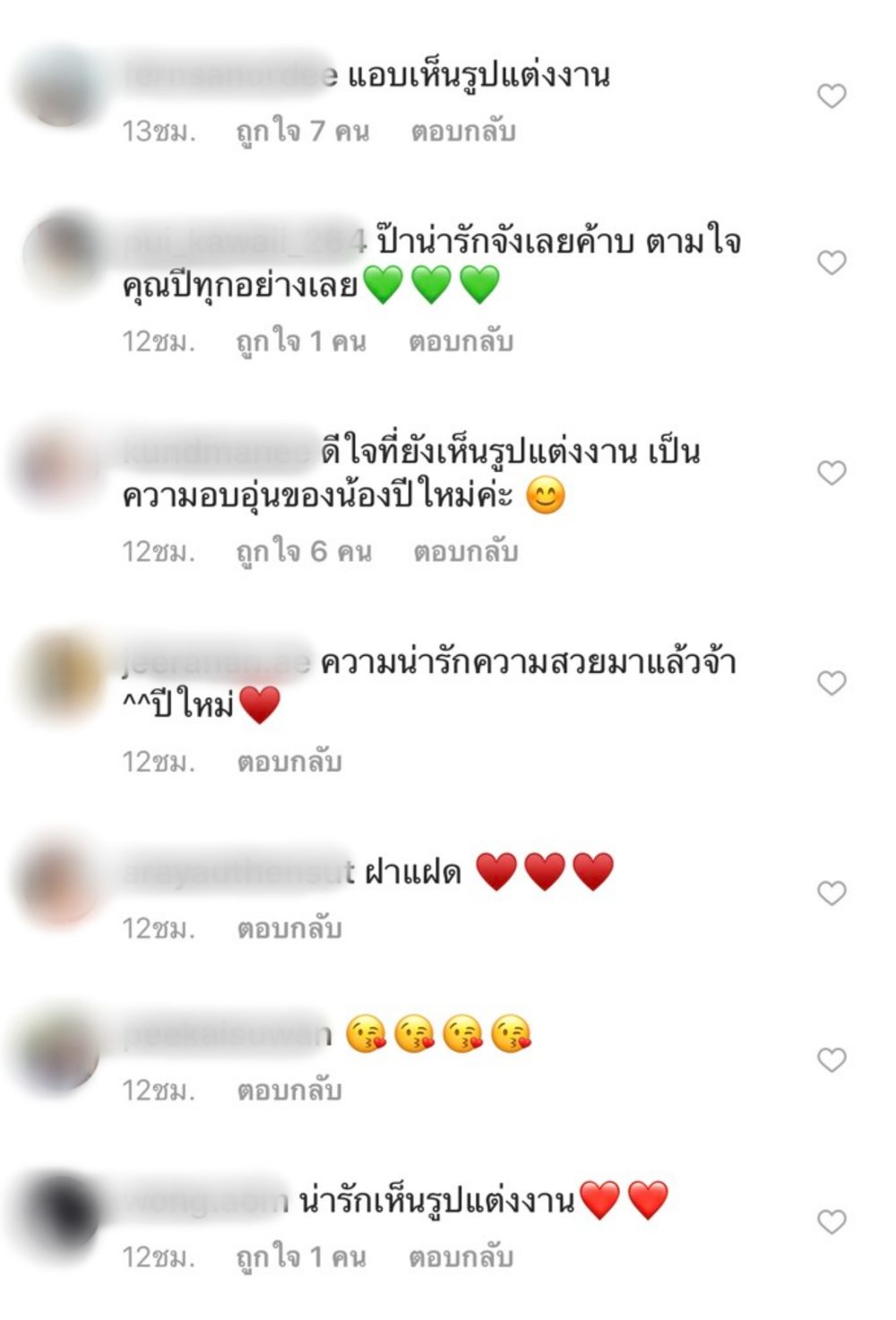Tap ตอบกลับ under "^^ปีใหม่" comment
The width and height of the screenshot is (896, 1320).
pyautogui.click(x=289, y=762)
